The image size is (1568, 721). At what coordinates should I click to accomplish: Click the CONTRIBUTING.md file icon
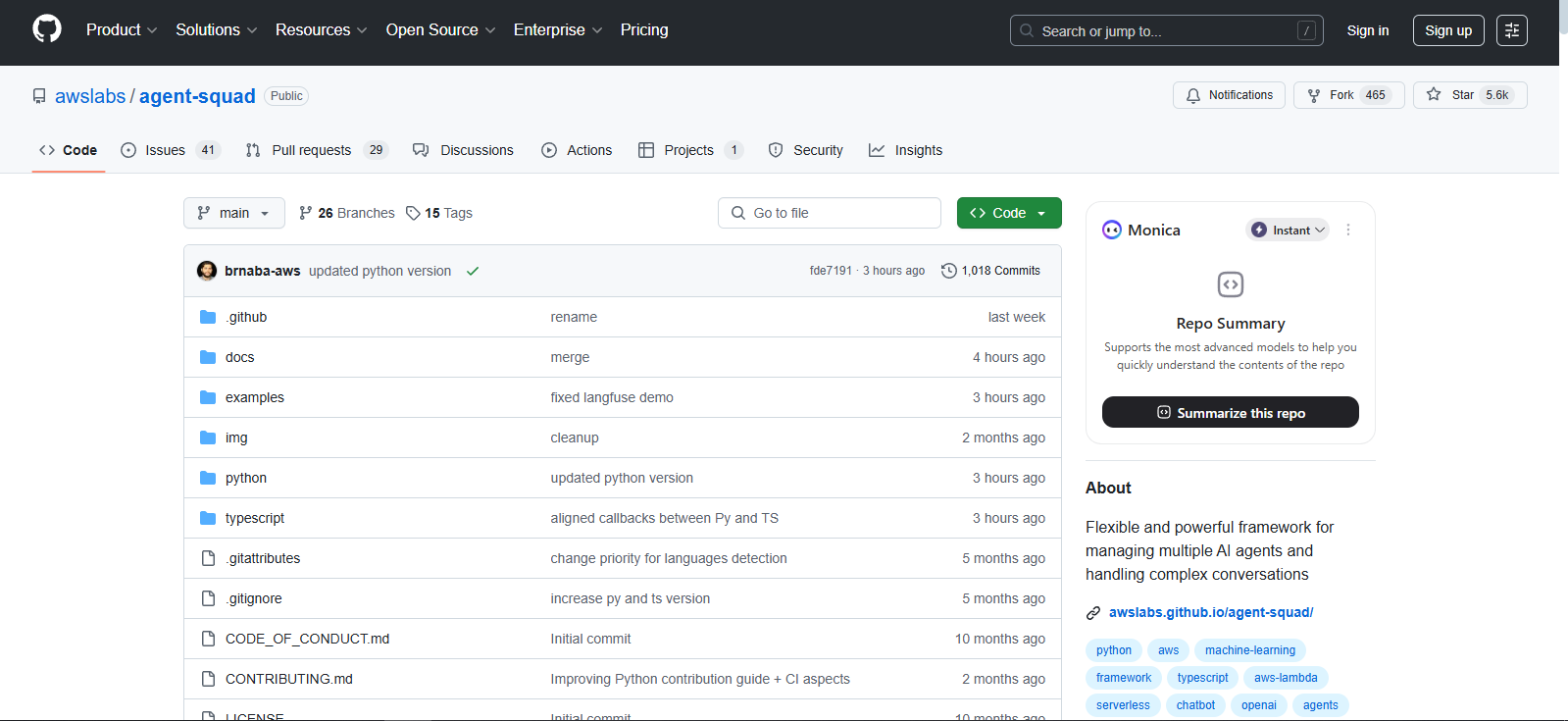208,679
